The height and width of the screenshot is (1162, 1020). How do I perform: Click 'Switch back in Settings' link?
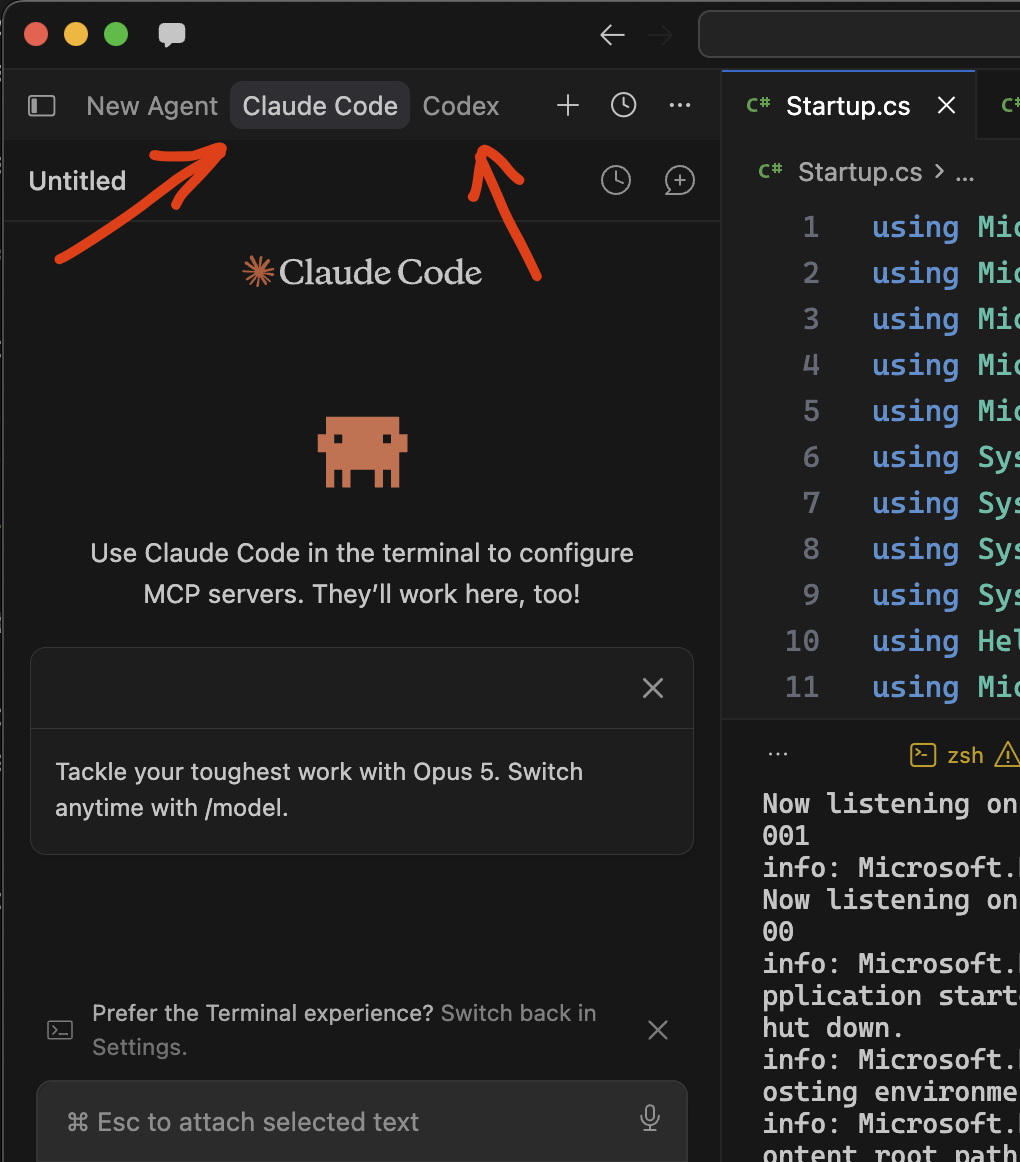(344, 1030)
